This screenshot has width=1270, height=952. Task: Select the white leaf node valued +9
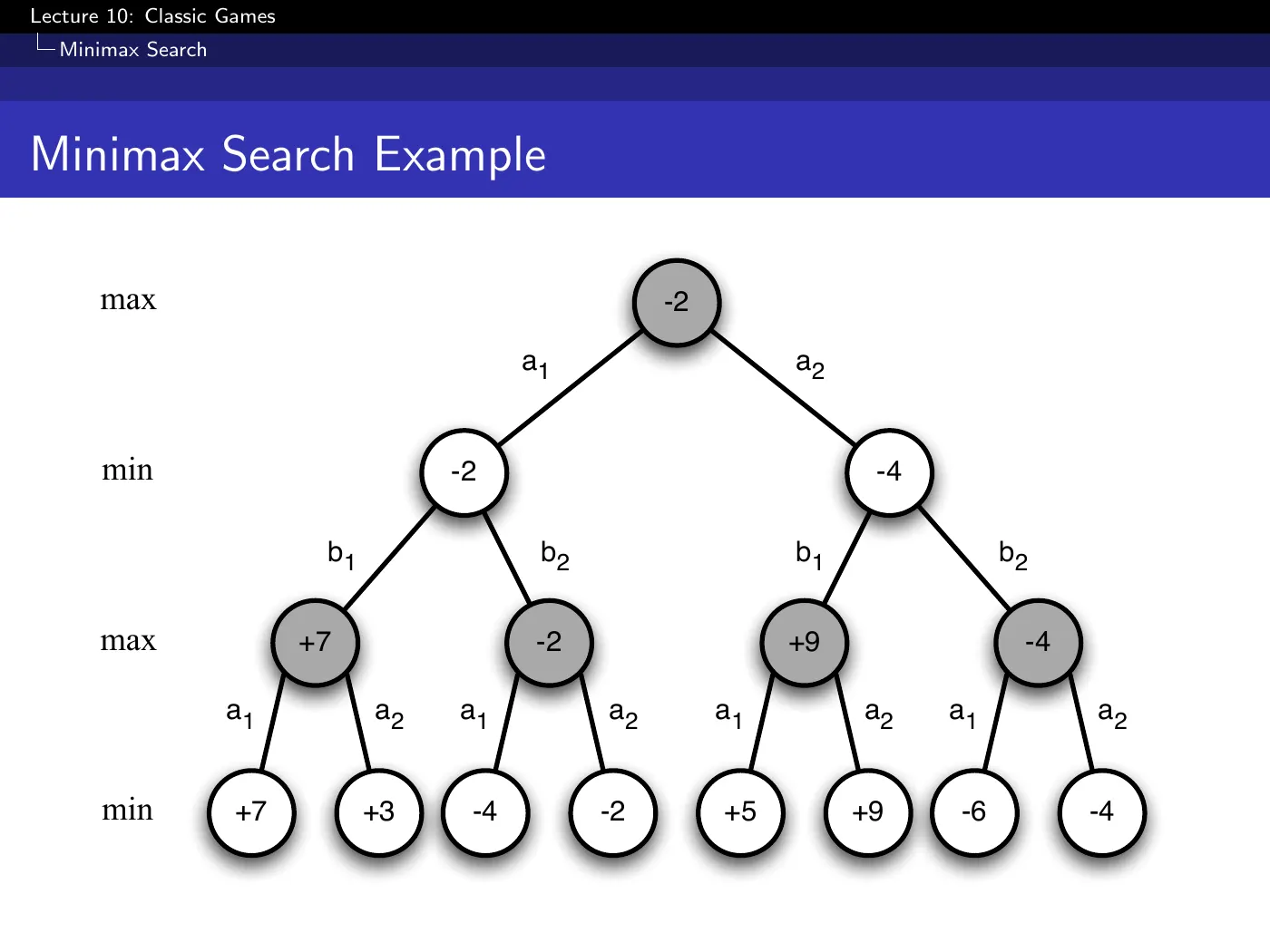(868, 811)
